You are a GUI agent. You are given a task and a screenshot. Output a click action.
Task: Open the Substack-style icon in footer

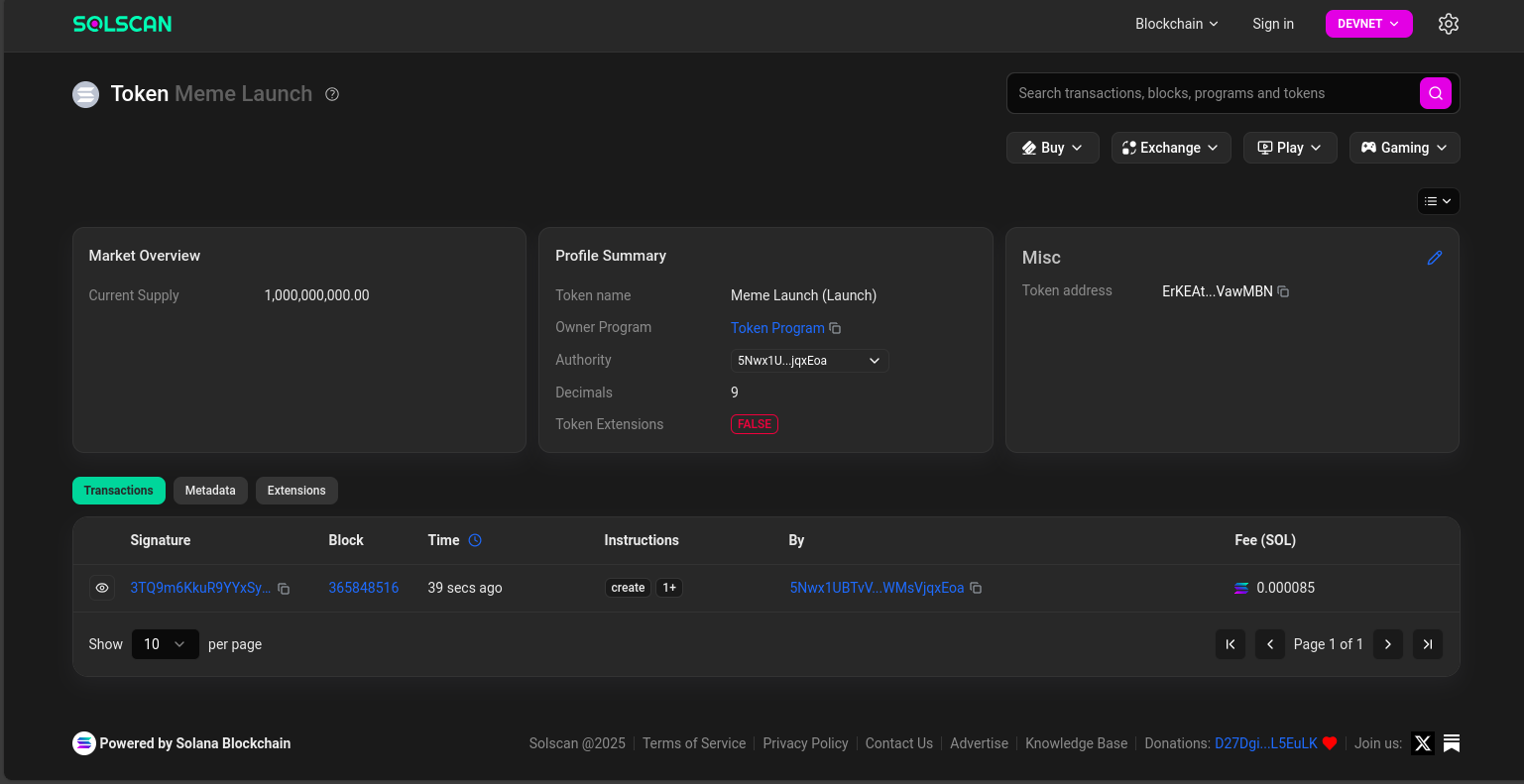(x=1452, y=743)
